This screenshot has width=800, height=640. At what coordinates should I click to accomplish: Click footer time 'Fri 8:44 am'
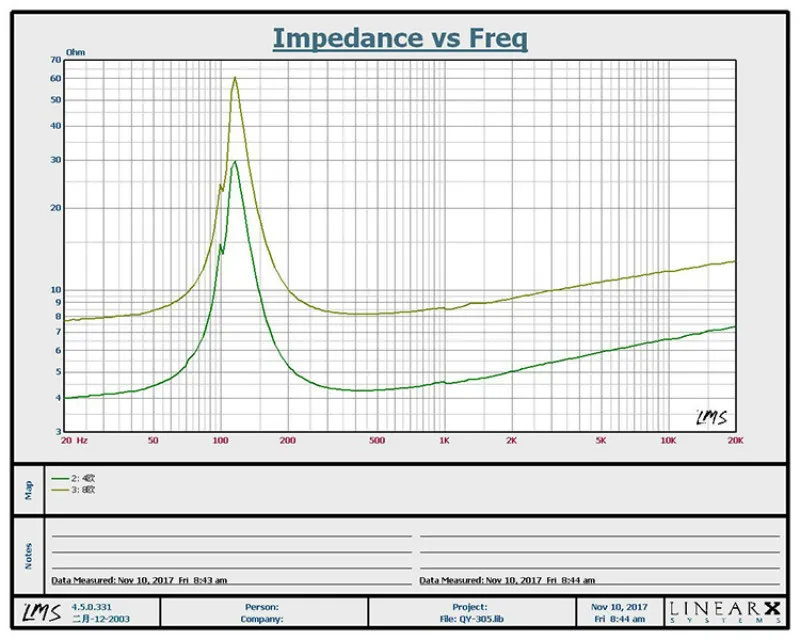[619, 619]
